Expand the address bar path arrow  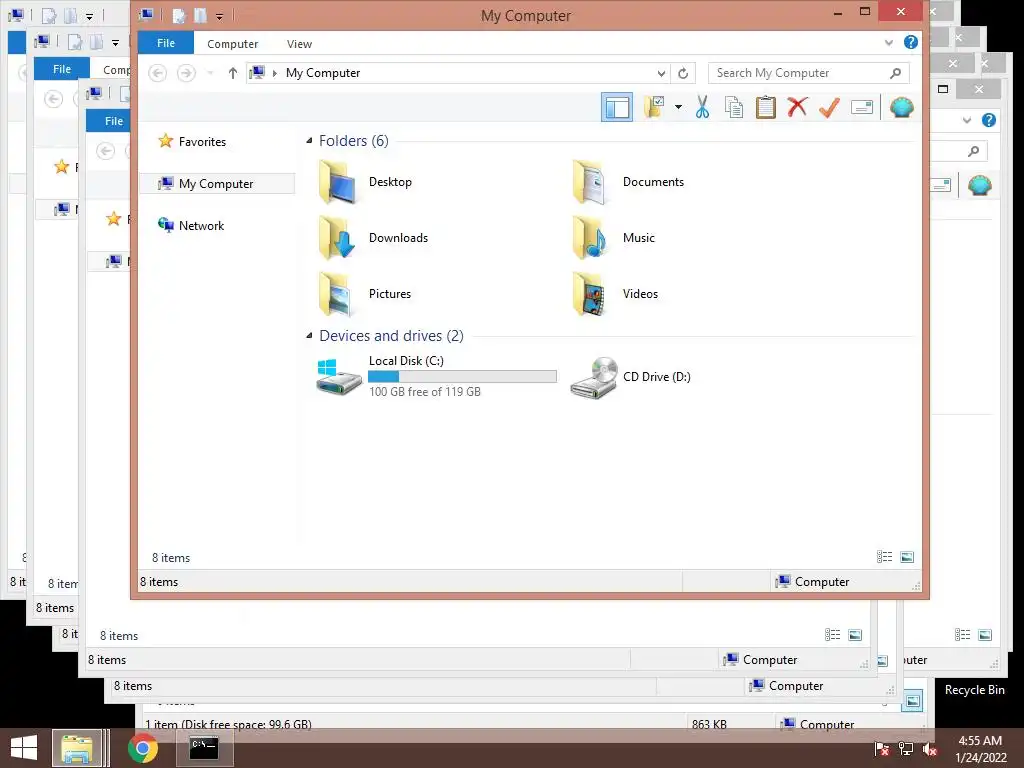[x=274, y=73]
